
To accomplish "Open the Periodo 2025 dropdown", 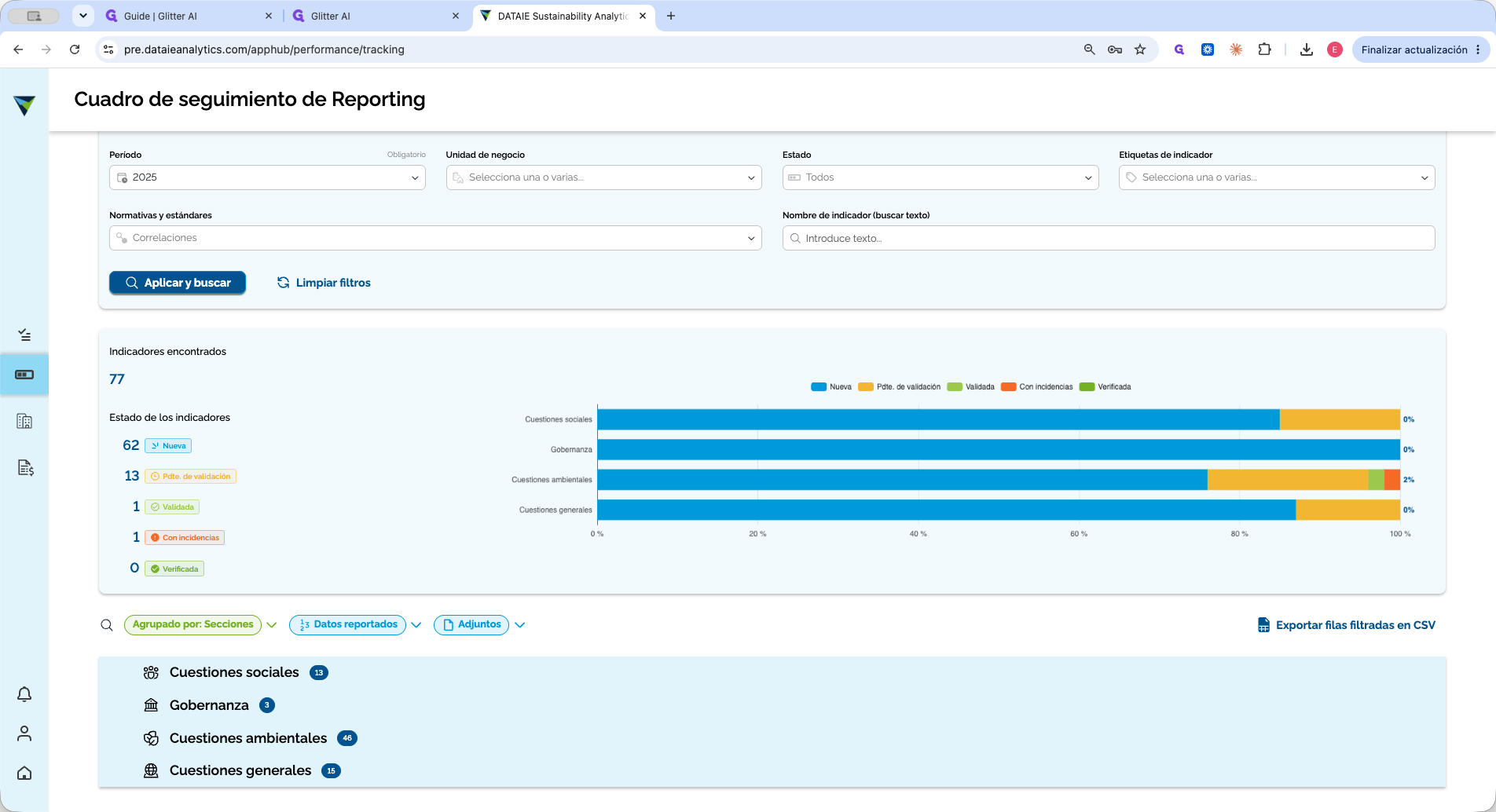I will click(x=267, y=177).
